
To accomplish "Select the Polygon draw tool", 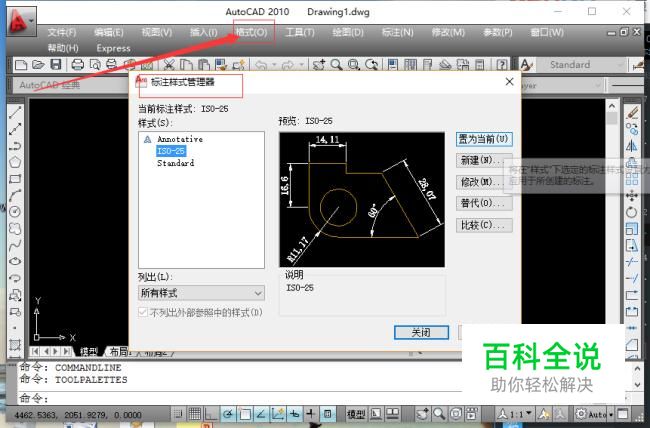I will tap(15, 162).
